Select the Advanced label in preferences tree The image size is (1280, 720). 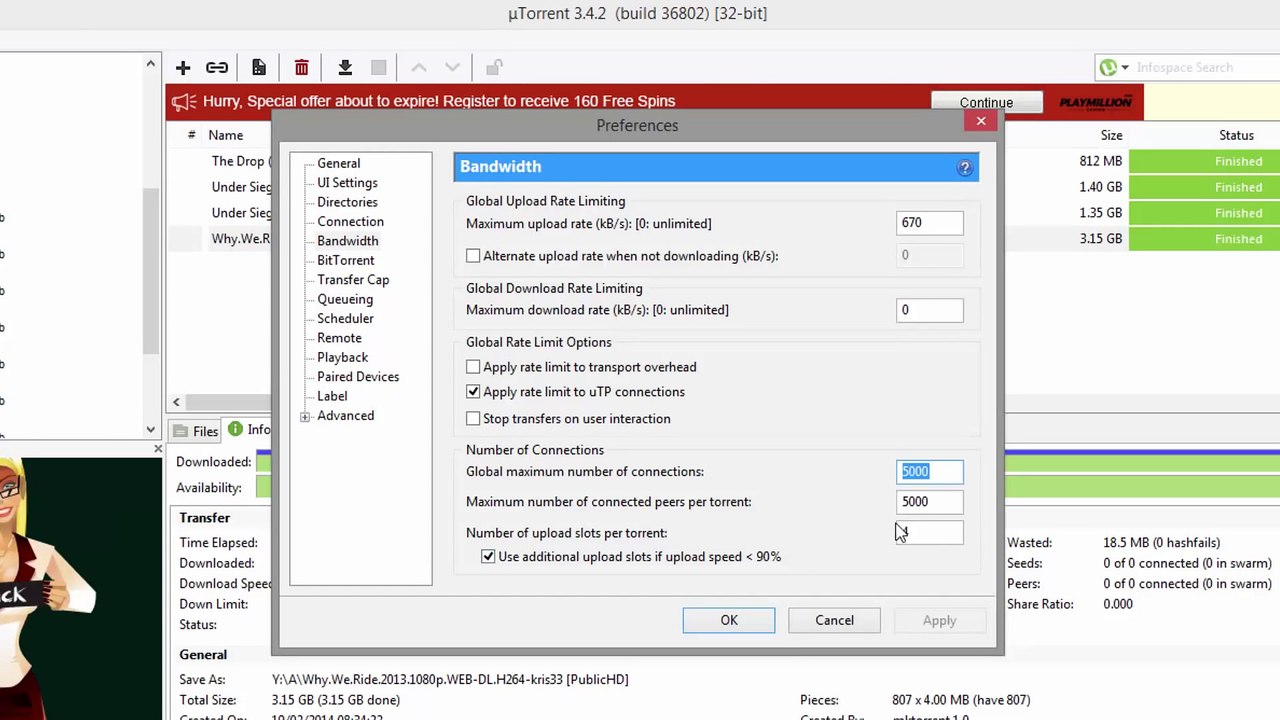pos(345,416)
